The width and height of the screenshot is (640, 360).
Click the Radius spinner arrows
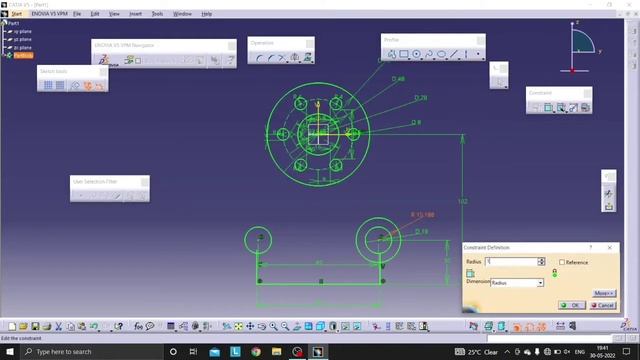click(x=541, y=262)
